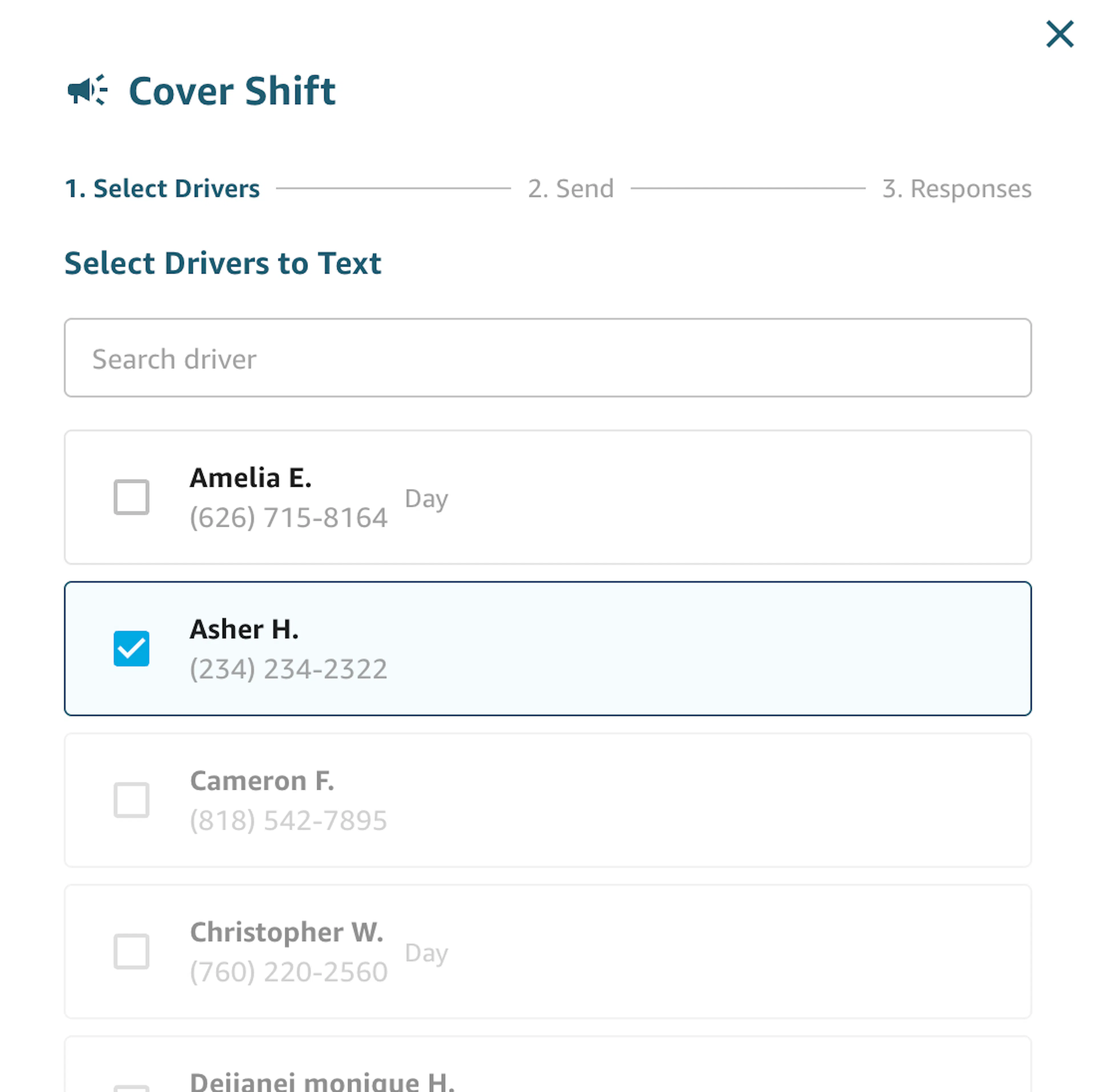The width and height of the screenshot is (1096, 1092).
Task: Close the Cover Shift dialog
Action: click(x=1059, y=34)
